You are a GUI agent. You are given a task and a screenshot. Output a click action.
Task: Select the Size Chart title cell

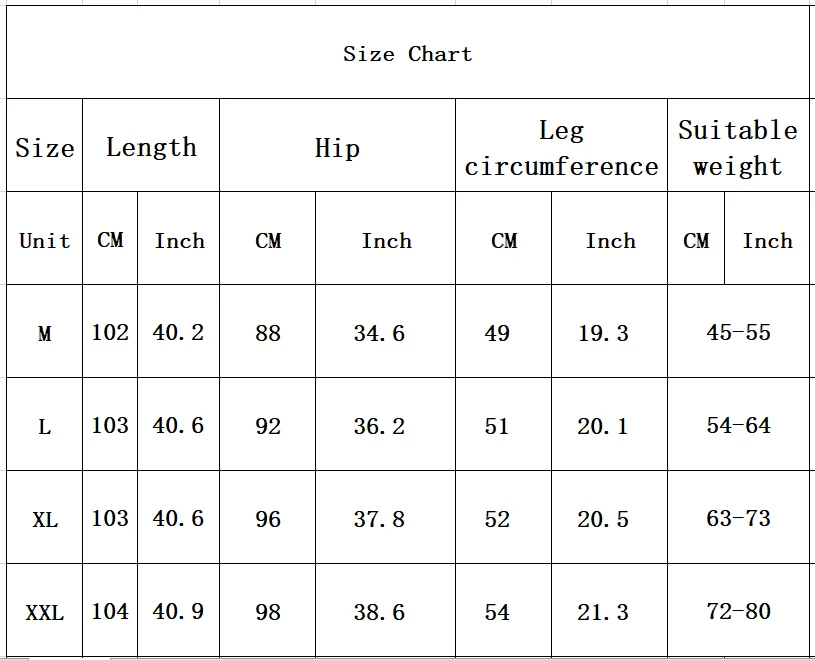(x=408, y=52)
